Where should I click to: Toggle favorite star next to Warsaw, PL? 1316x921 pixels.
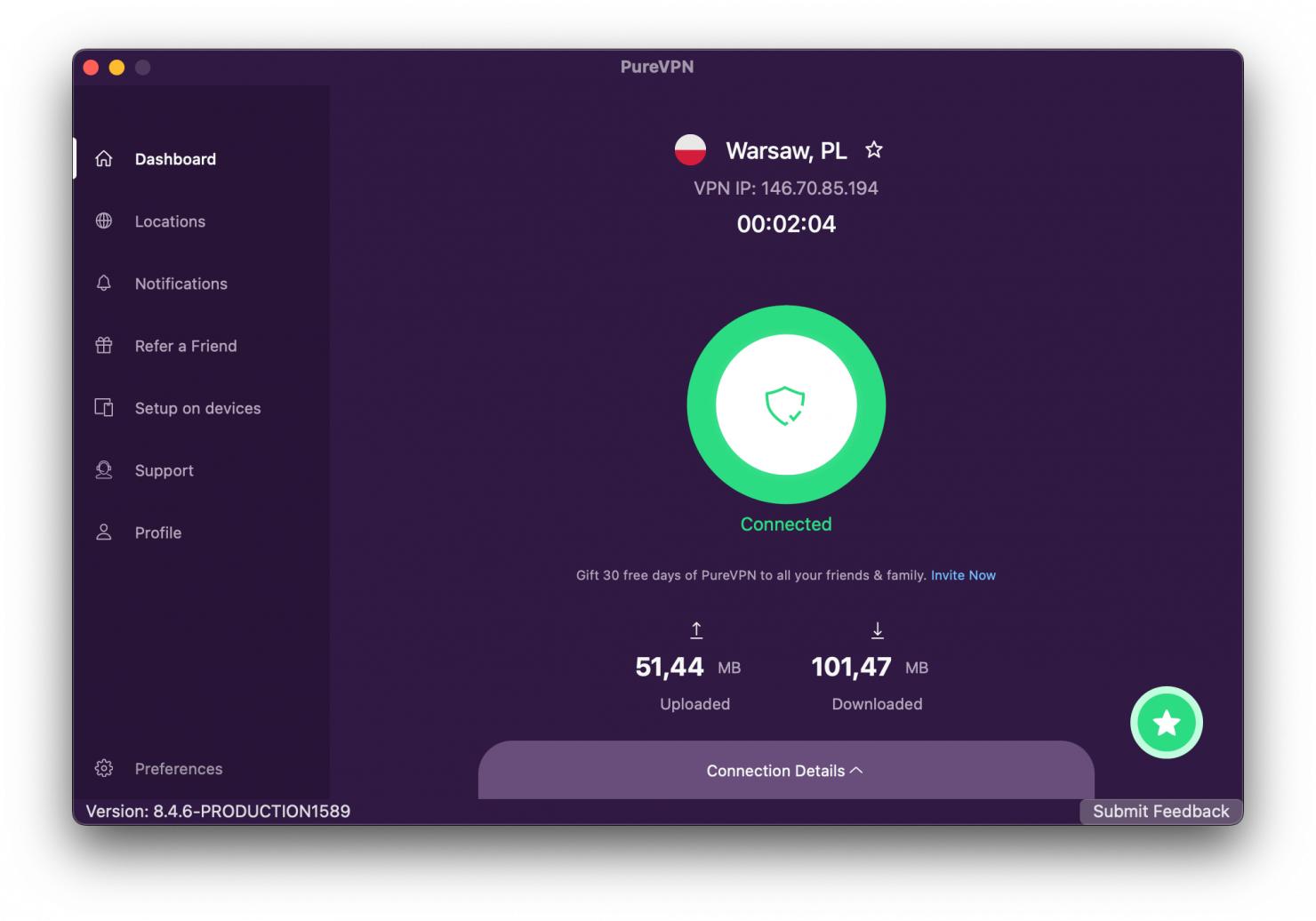coord(874,150)
